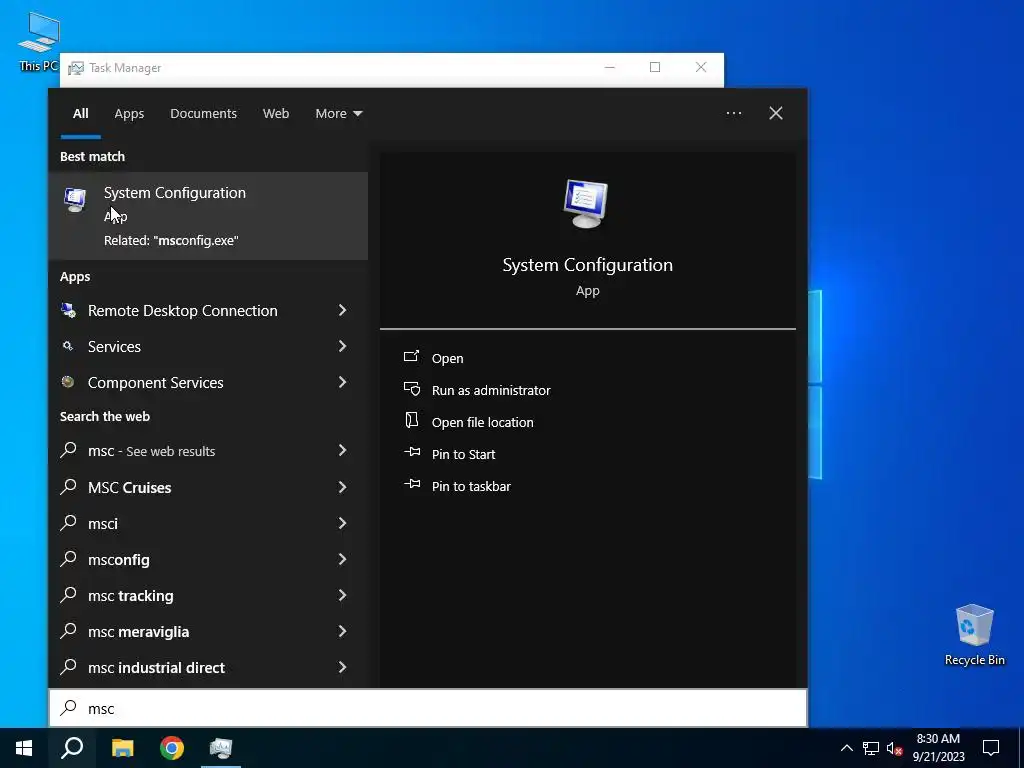Screen dimensions: 1024x768
Task: Choose Pin to taskbar
Action: click(x=472, y=487)
